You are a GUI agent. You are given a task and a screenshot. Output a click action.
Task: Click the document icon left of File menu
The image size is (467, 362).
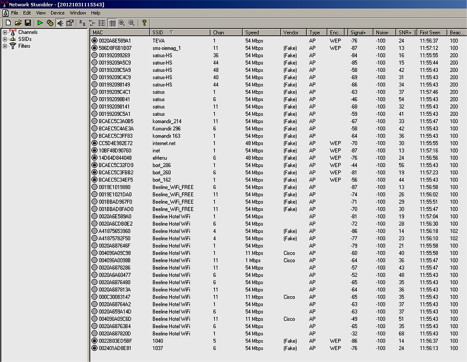click(6, 13)
